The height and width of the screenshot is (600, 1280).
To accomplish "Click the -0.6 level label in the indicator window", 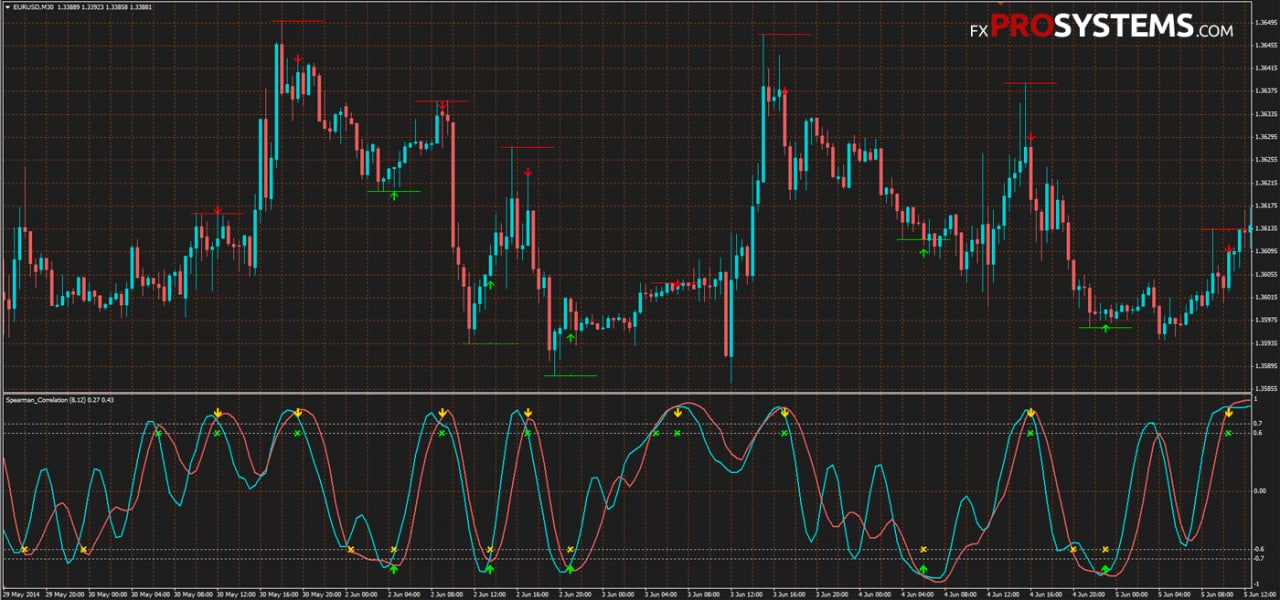I will coord(1260,549).
